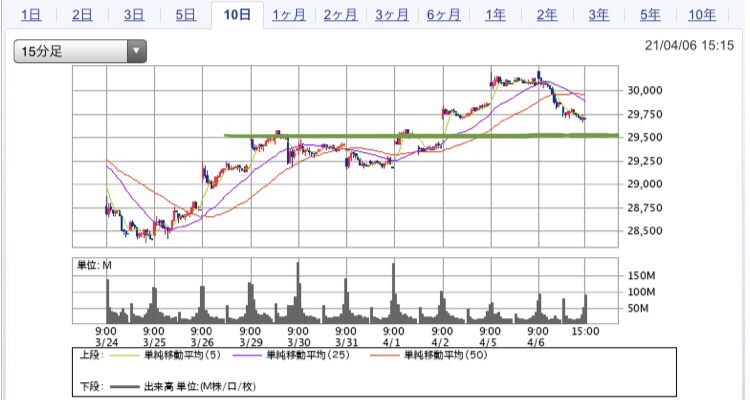Screen dimensions: 750x400
Task: Click the 単位: M label in volume panel
Action: point(94,266)
